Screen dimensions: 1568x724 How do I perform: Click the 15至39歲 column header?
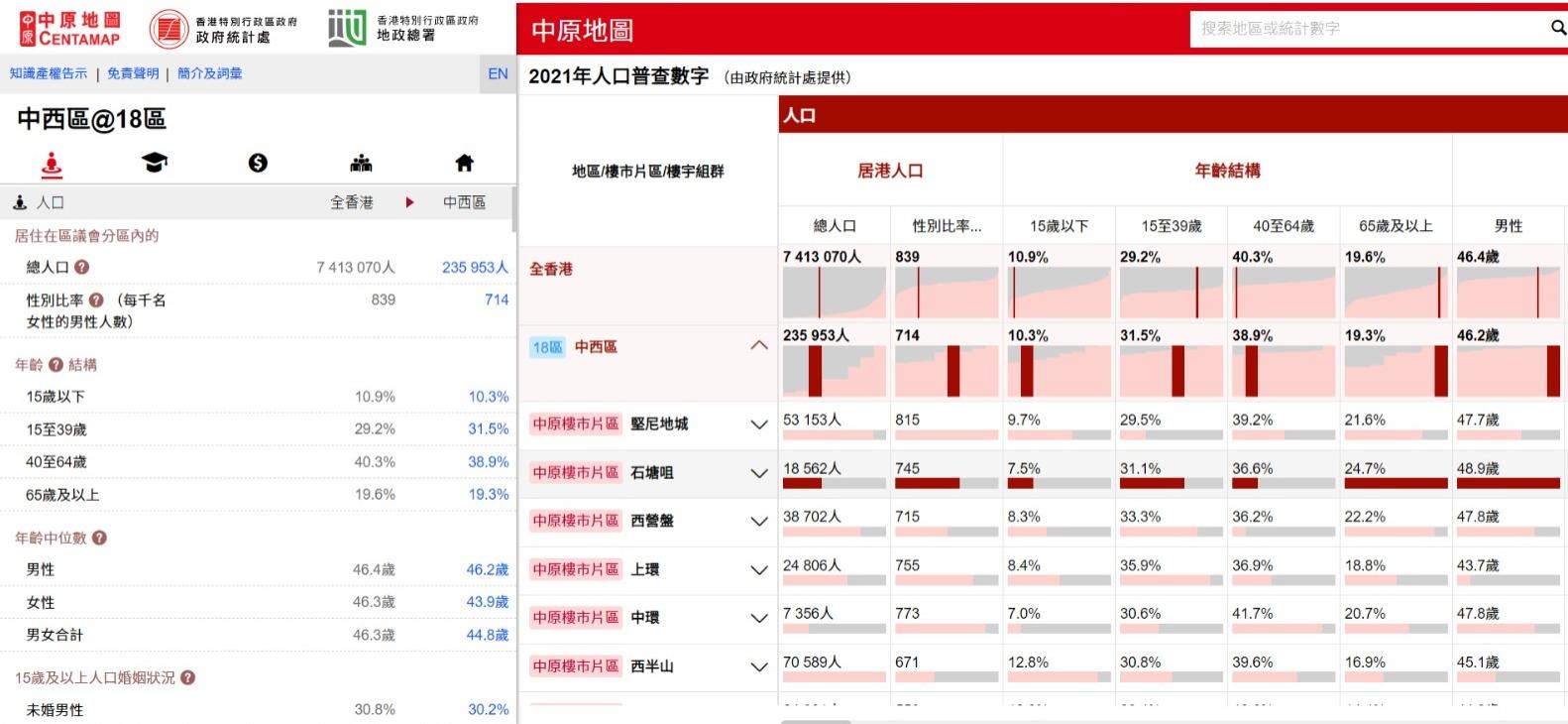pyautogui.click(x=1171, y=226)
